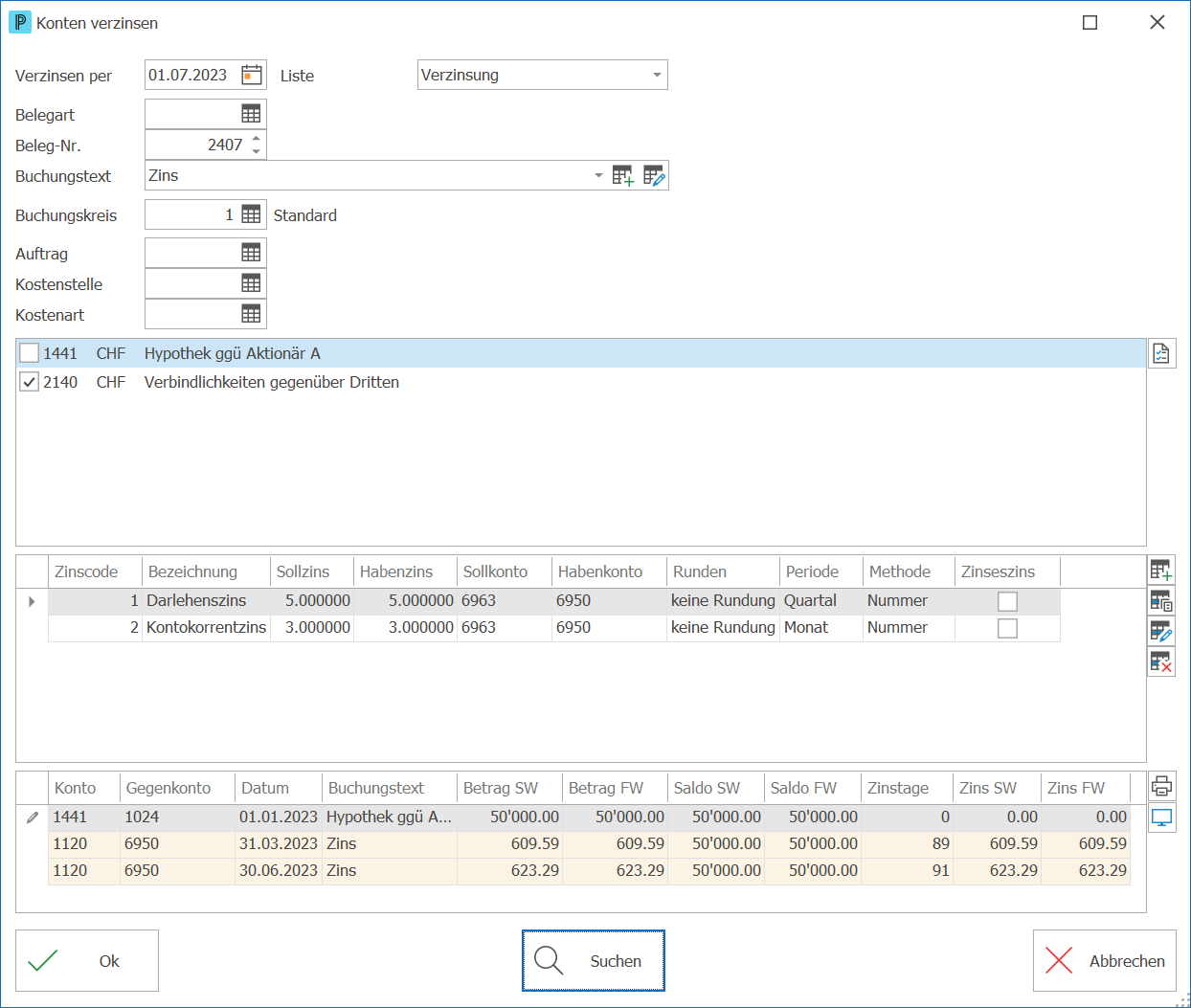
Task: Sort by the Sollzins column header
Action: click(x=312, y=571)
